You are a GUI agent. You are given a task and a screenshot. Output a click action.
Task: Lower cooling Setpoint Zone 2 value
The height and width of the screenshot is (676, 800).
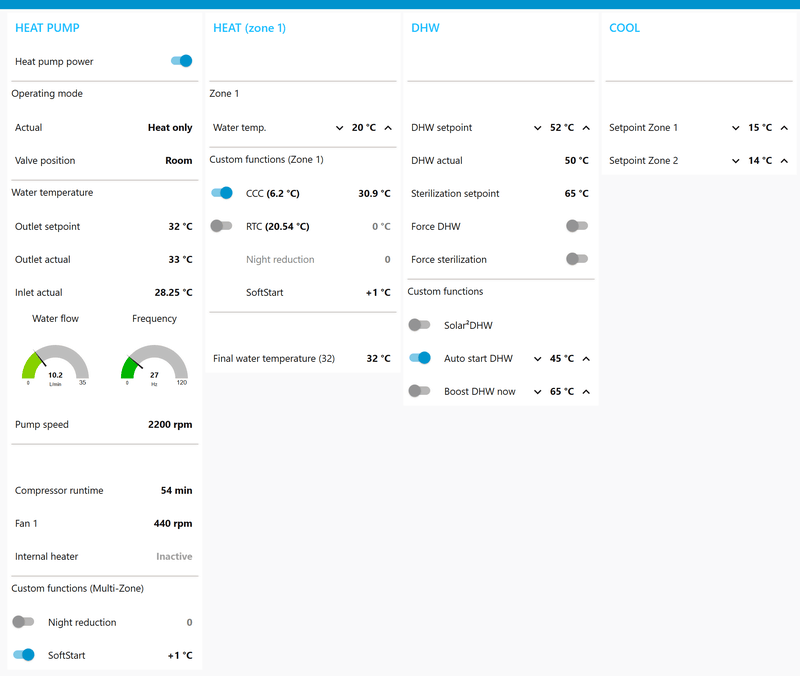[735, 161]
